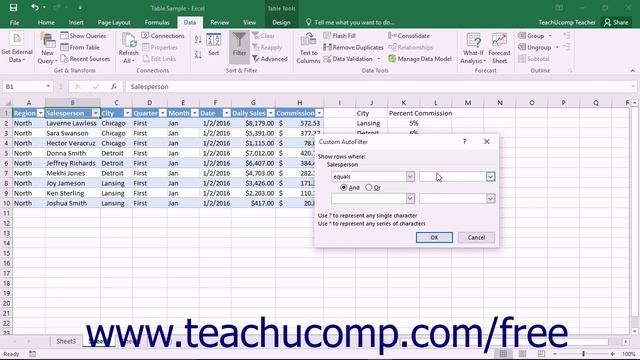Click the Refresh All icon
640x360 pixels.
click(129, 48)
